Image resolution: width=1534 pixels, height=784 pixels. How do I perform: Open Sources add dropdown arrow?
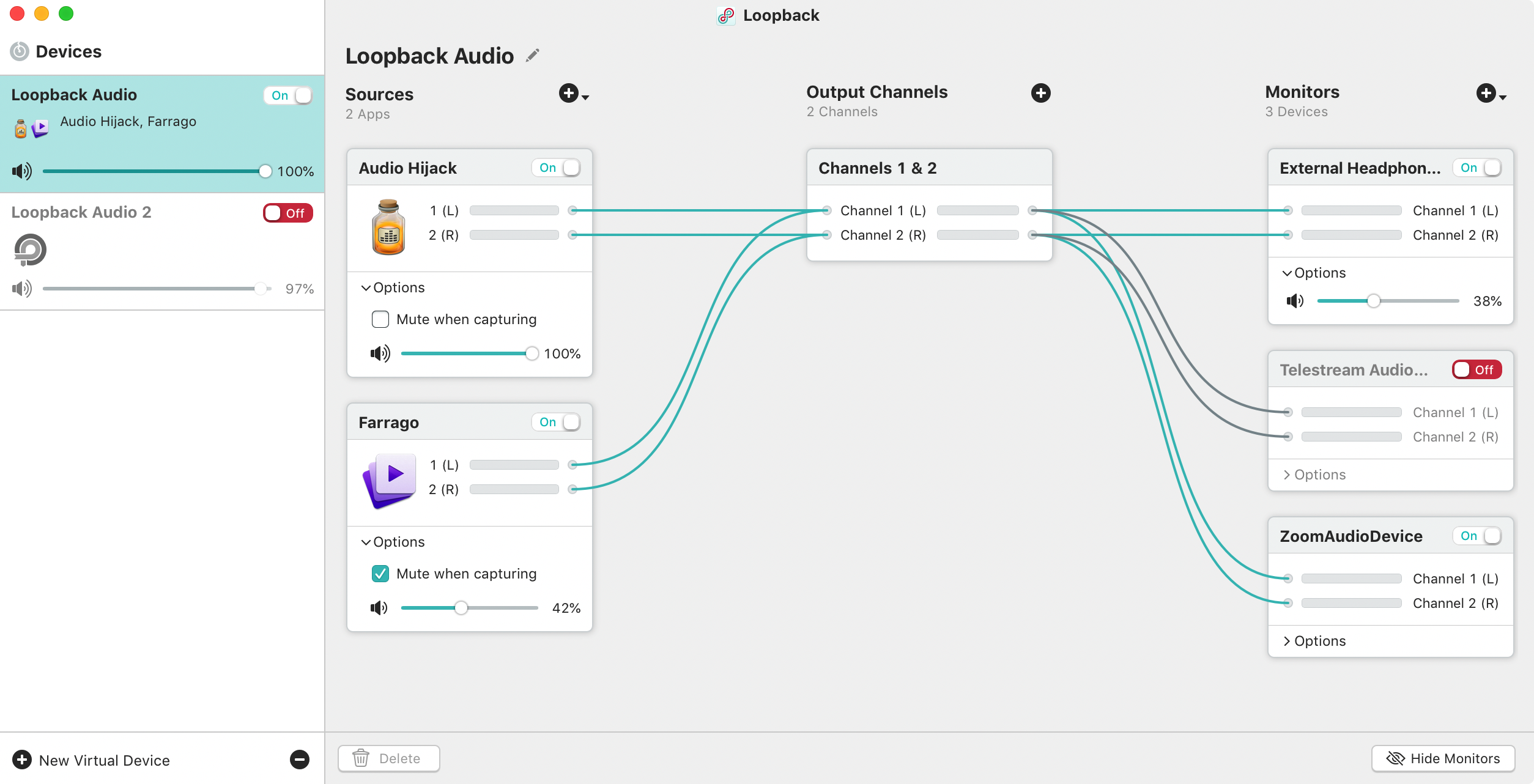(585, 97)
